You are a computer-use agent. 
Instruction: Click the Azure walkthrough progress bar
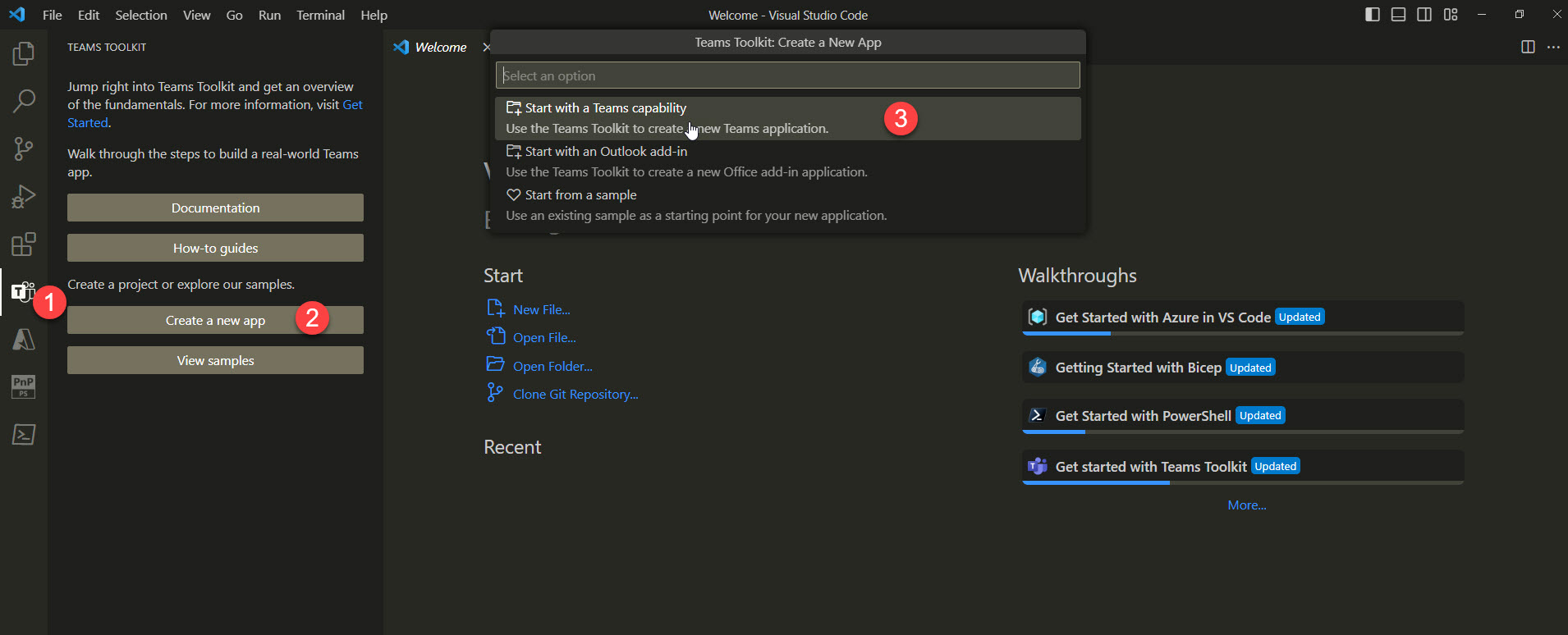point(1243,333)
